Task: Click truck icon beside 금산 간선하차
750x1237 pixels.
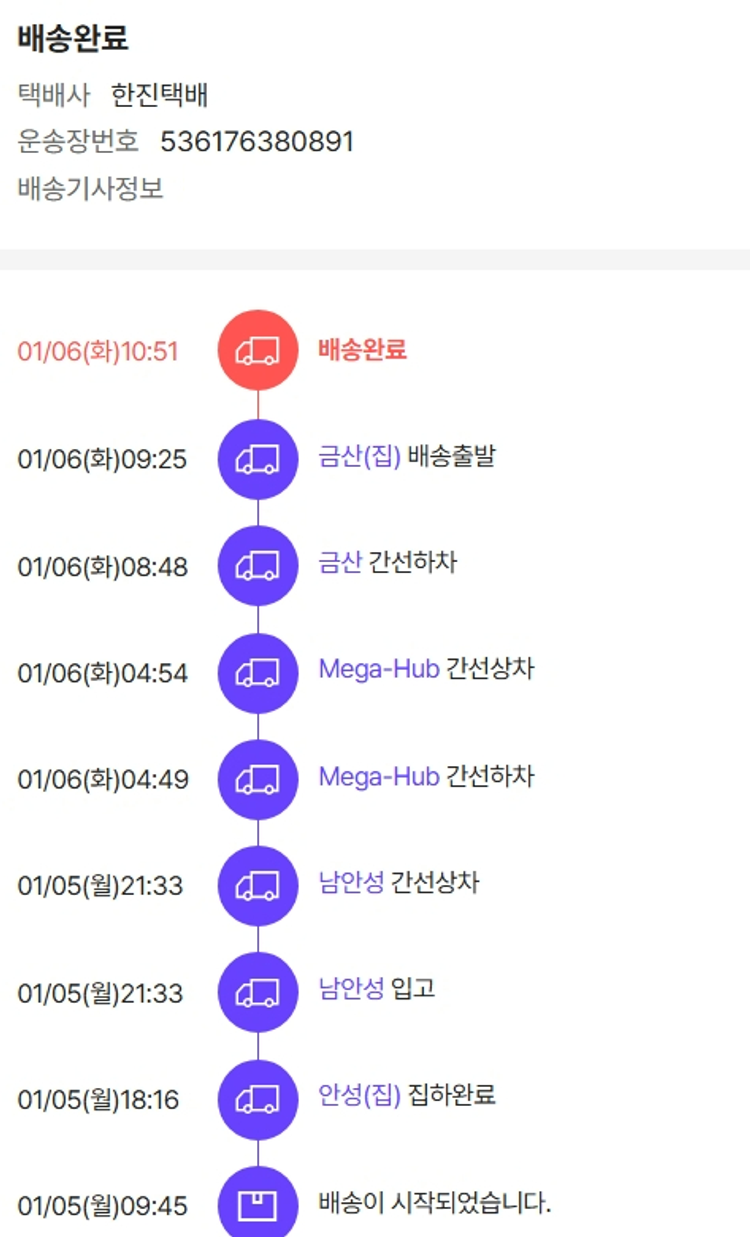Action: click(258, 566)
